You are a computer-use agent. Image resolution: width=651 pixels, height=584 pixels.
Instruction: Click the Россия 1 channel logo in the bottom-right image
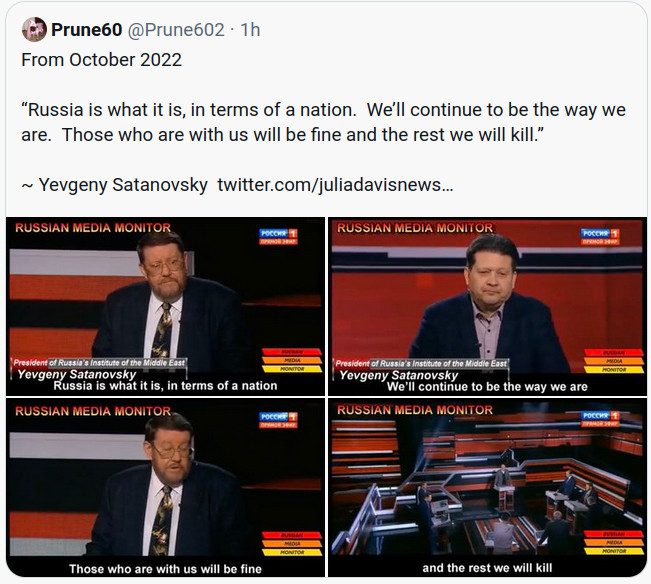coord(600,416)
